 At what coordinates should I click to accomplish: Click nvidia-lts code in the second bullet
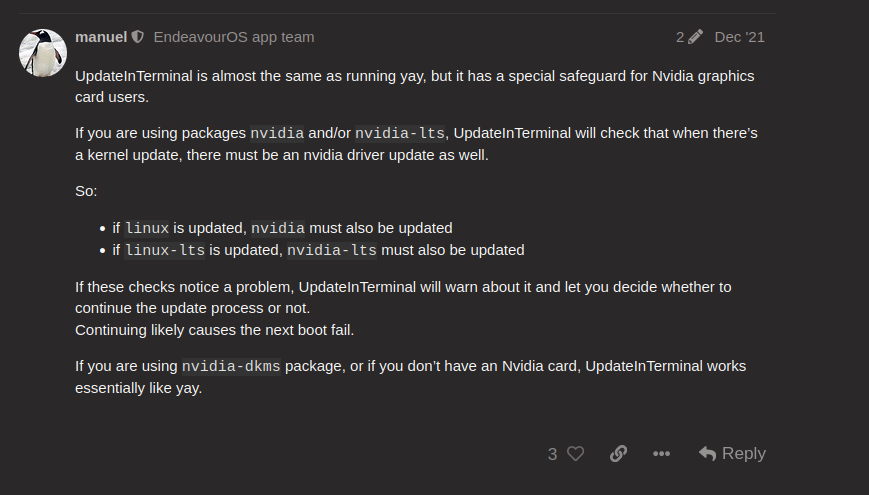point(331,251)
